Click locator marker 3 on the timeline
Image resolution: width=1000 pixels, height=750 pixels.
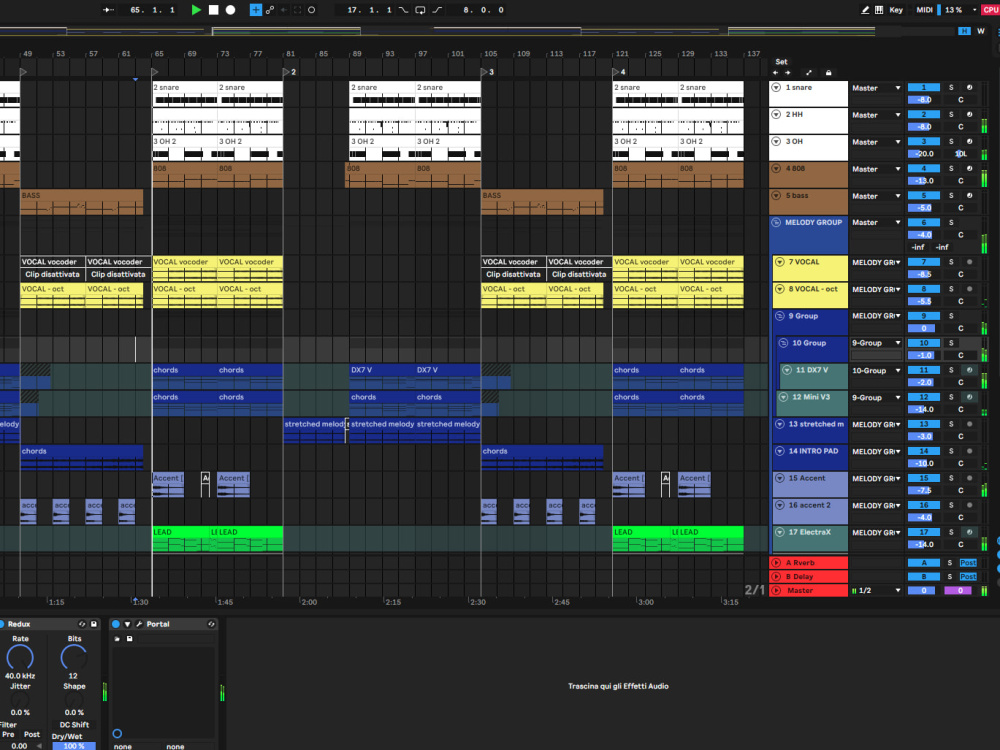pyautogui.click(x=485, y=72)
